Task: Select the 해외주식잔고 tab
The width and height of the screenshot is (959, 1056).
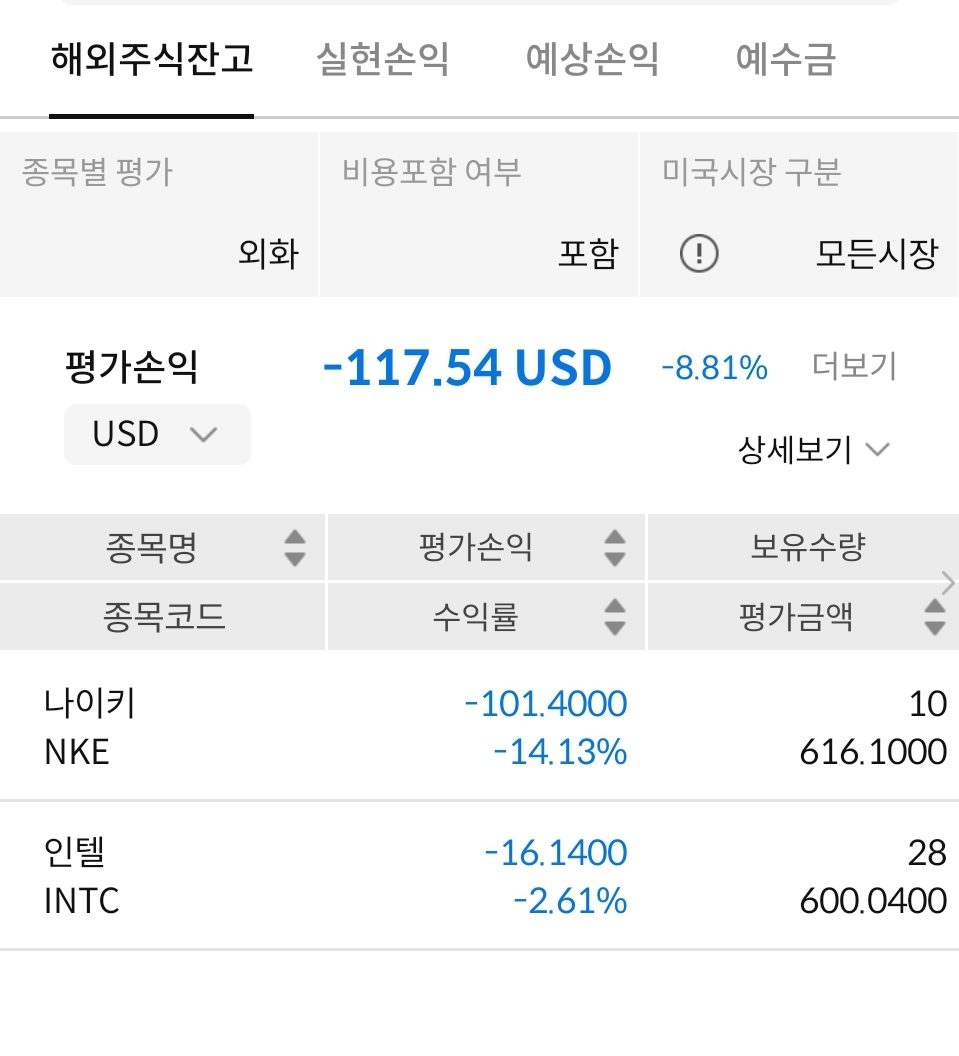Action: (x=152, y=60)
